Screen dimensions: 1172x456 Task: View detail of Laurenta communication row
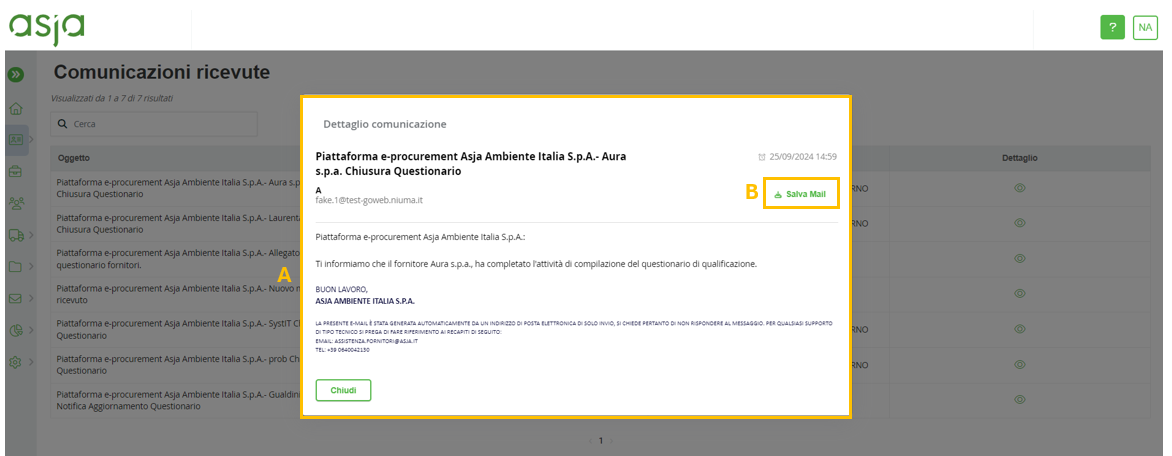click(1019, 223)
